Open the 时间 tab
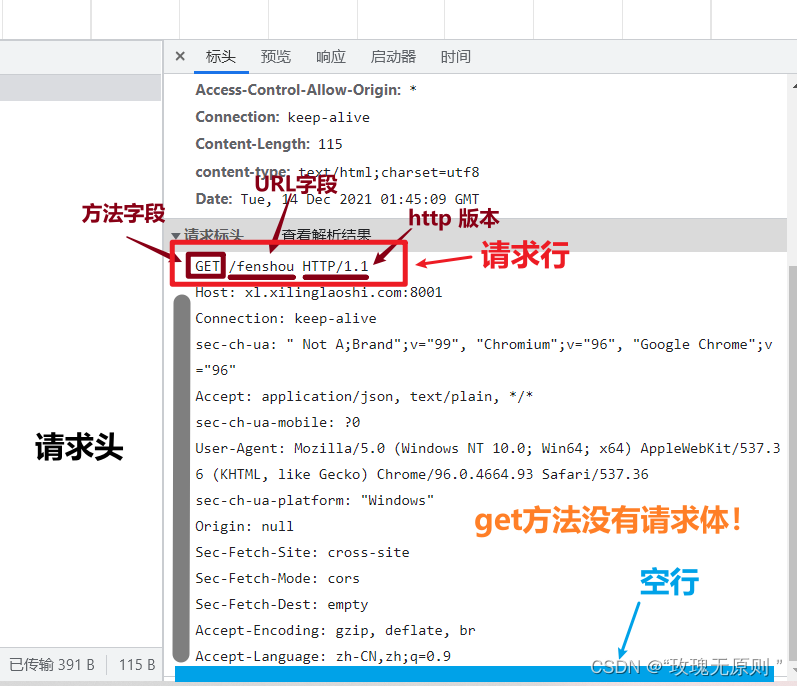 (455, 56)
